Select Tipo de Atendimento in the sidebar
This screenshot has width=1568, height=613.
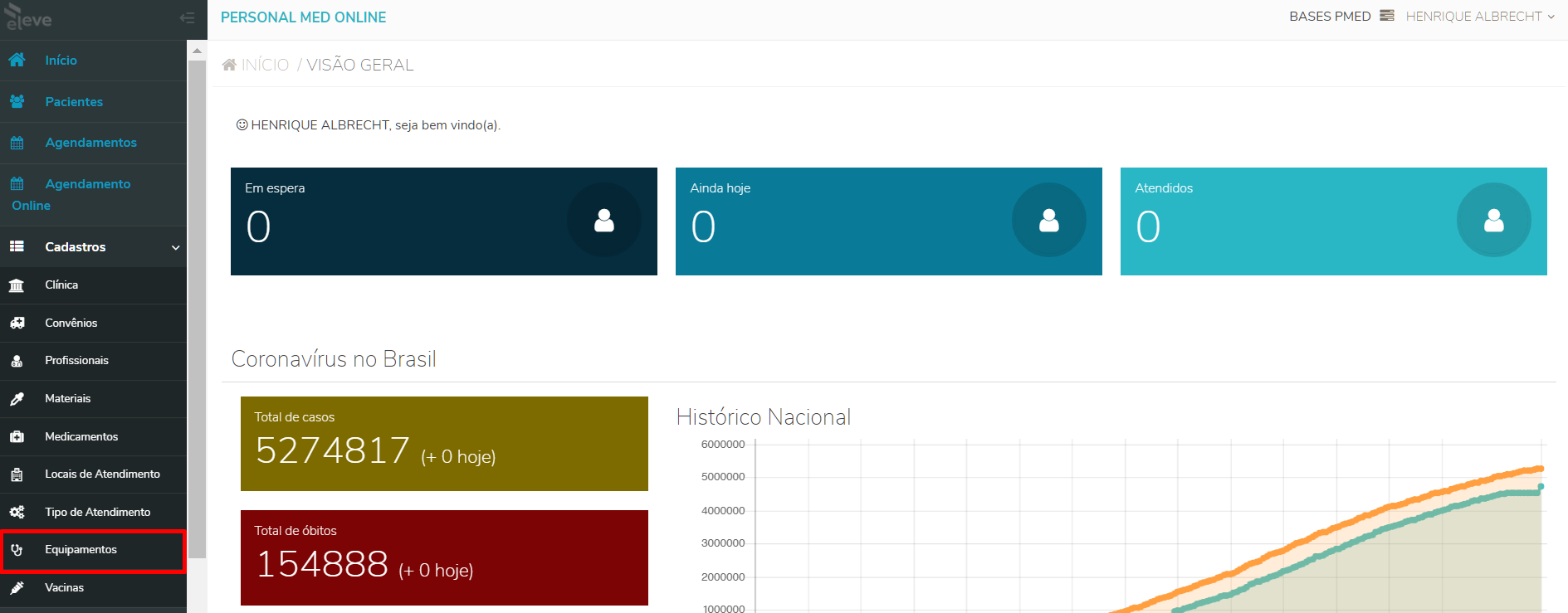[93, 513]
